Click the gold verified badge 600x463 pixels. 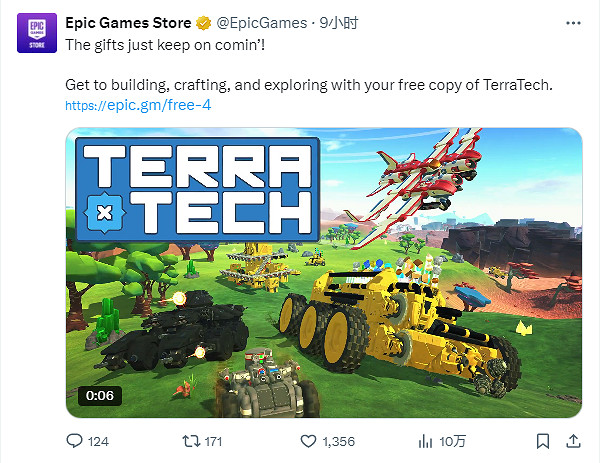[204, 23]
